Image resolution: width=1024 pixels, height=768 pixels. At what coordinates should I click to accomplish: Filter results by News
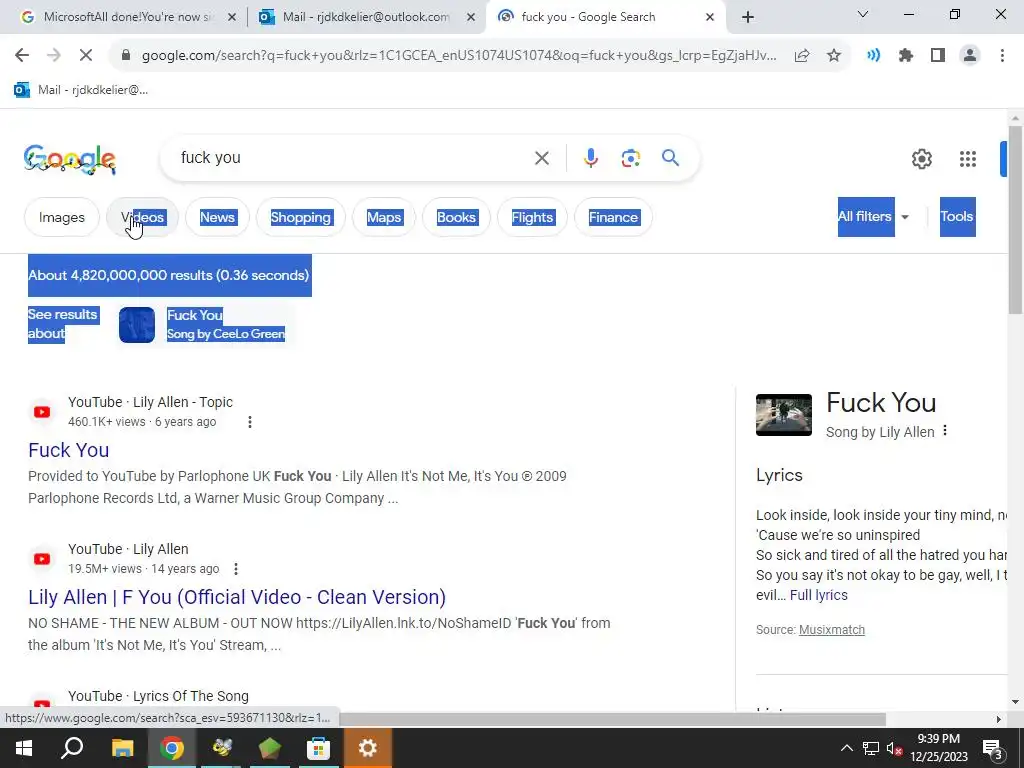pyautogui.click(x=217, y=217)
